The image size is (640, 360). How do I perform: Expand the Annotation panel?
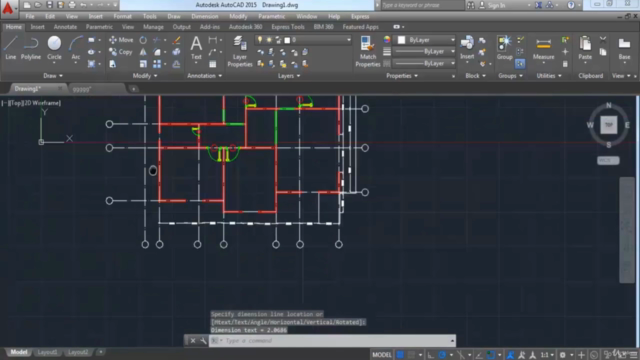[x=204, y=76]
